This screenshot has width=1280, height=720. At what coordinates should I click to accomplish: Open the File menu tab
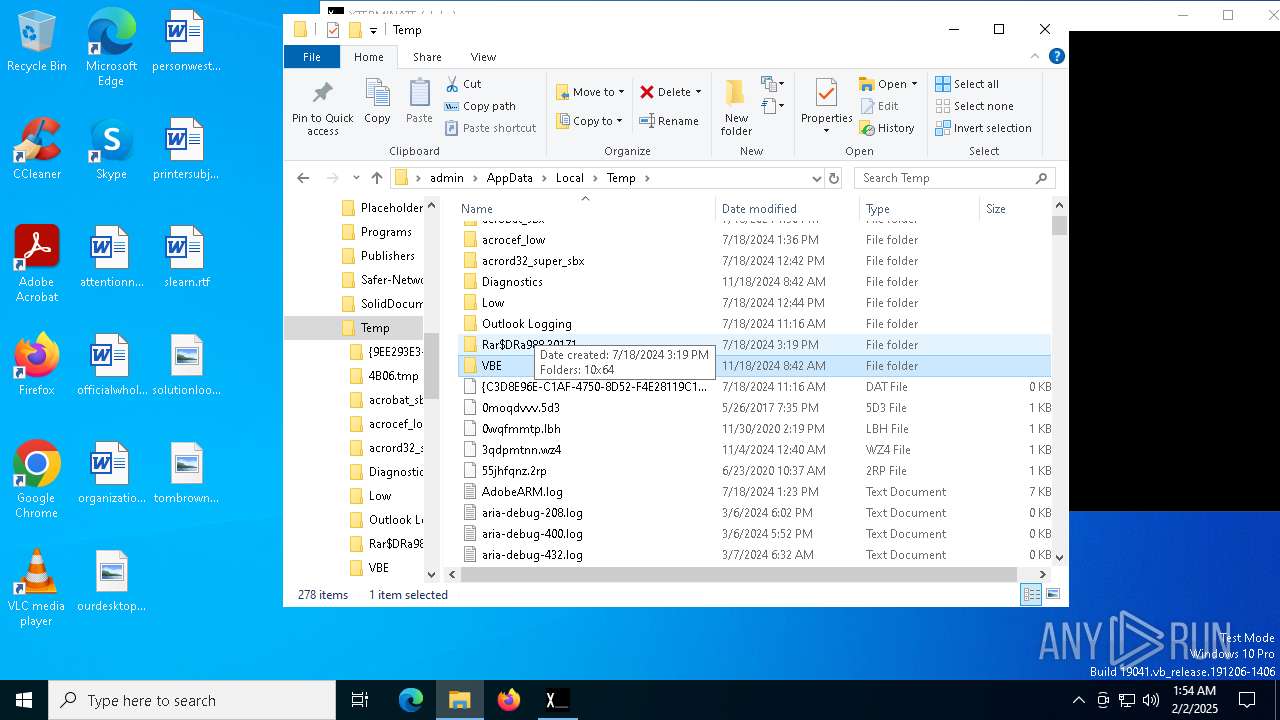pyautogui.click(x=312, y=57)
